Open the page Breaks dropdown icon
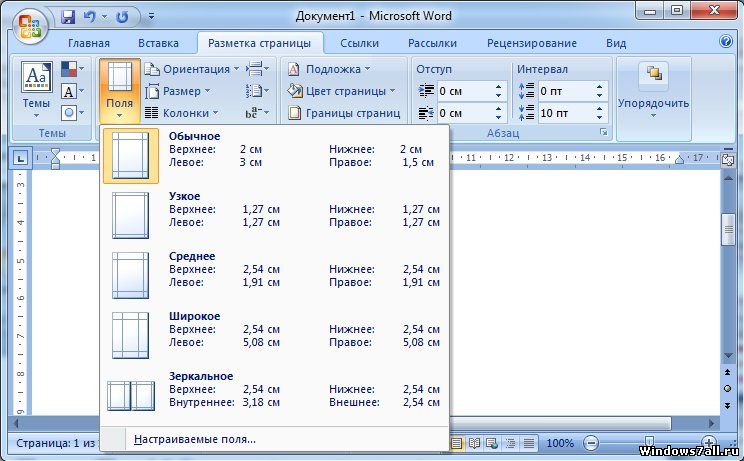This screenshot has width=744, height=461. (x=257, y=69)
